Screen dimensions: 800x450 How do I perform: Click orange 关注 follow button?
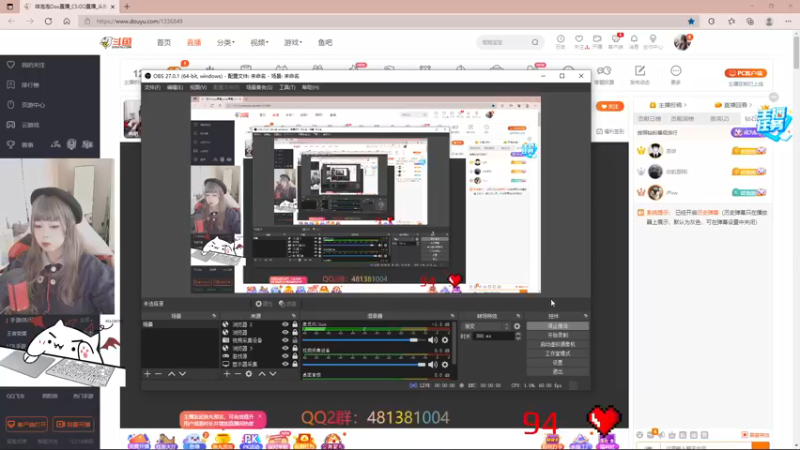point(610,106)
